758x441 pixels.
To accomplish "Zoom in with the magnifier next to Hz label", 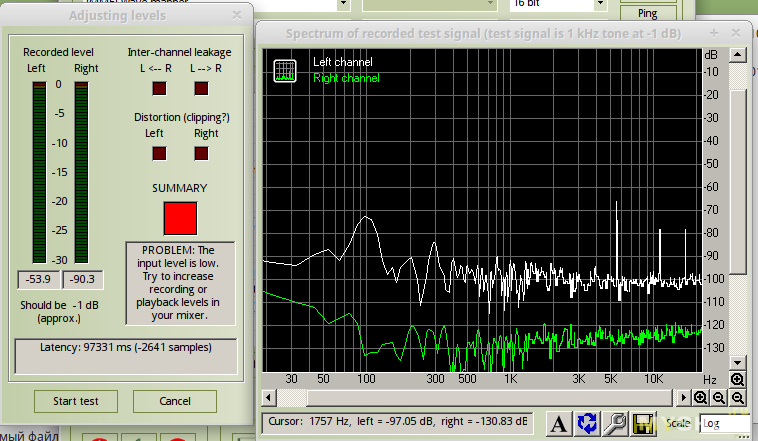I will [x=737, y=379].
